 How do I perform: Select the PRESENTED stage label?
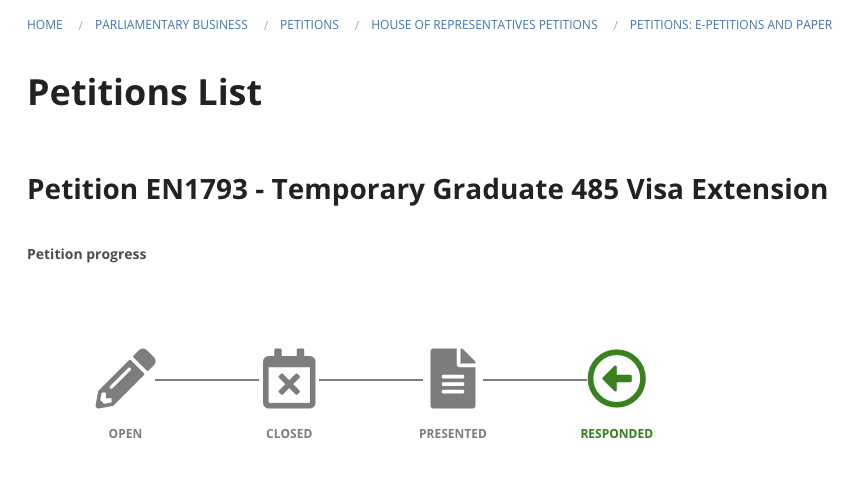(x=453, y=434)
